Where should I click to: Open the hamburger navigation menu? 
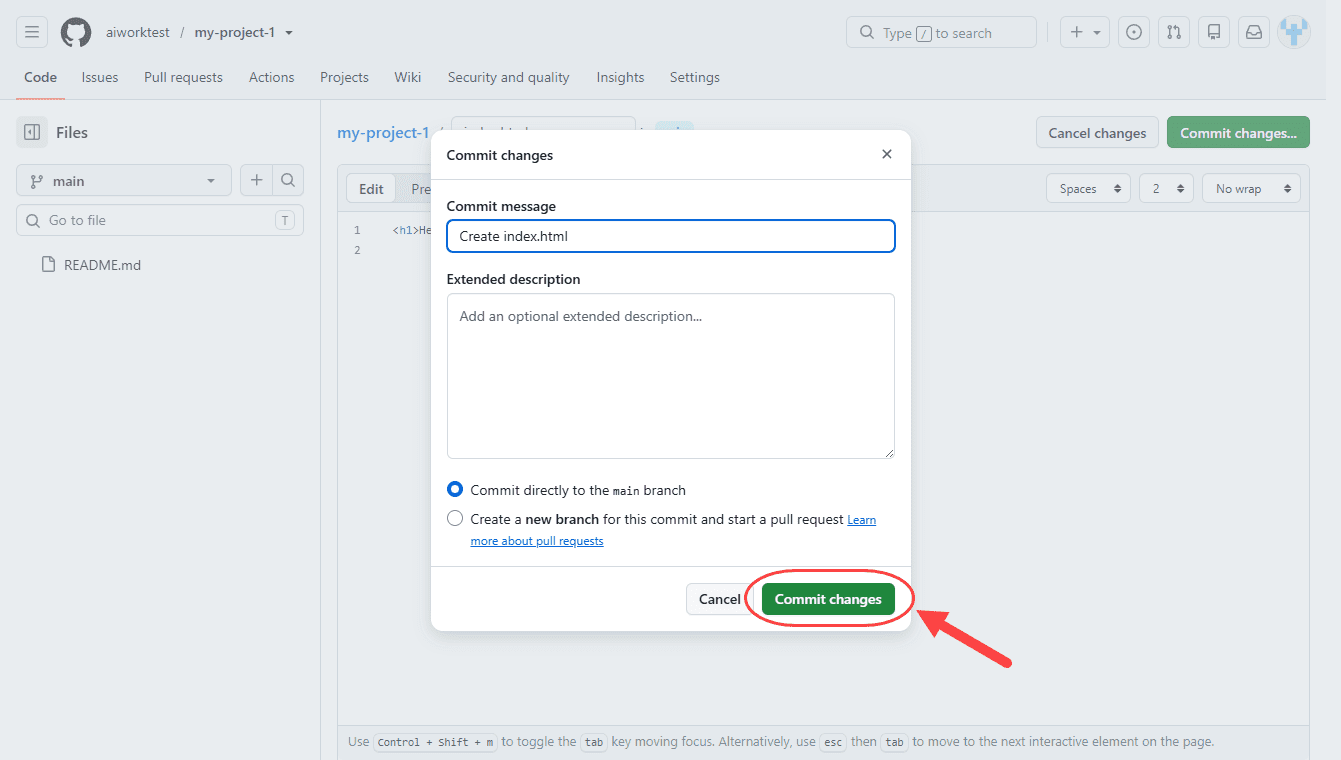tap(32, 32)
